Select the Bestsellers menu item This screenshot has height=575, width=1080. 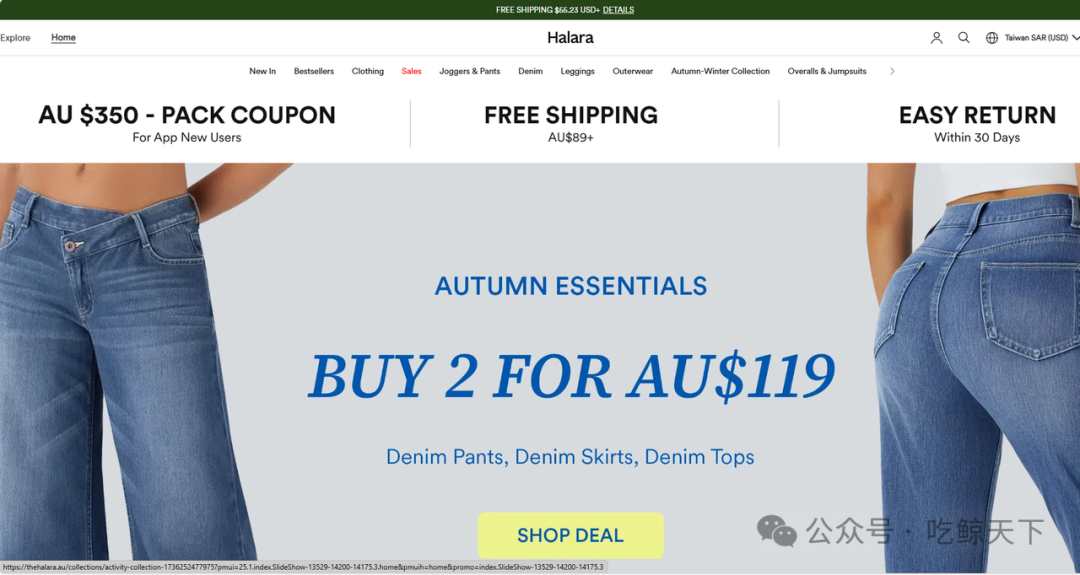313,71
